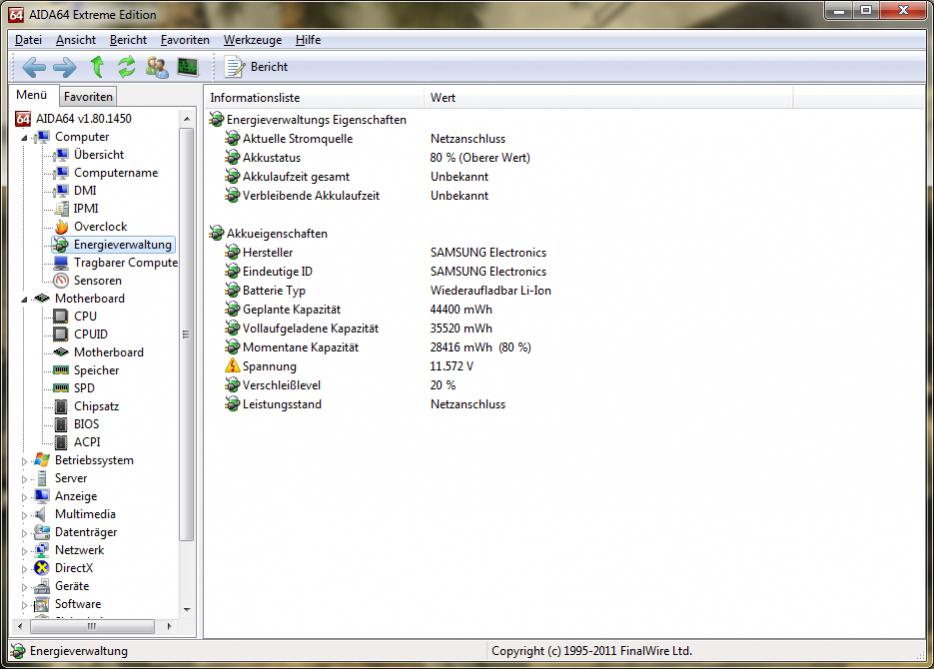The width and height of the screenshot is (934, 669).
Task: Click the green up-level arrow icon
Action: point(97,67)
